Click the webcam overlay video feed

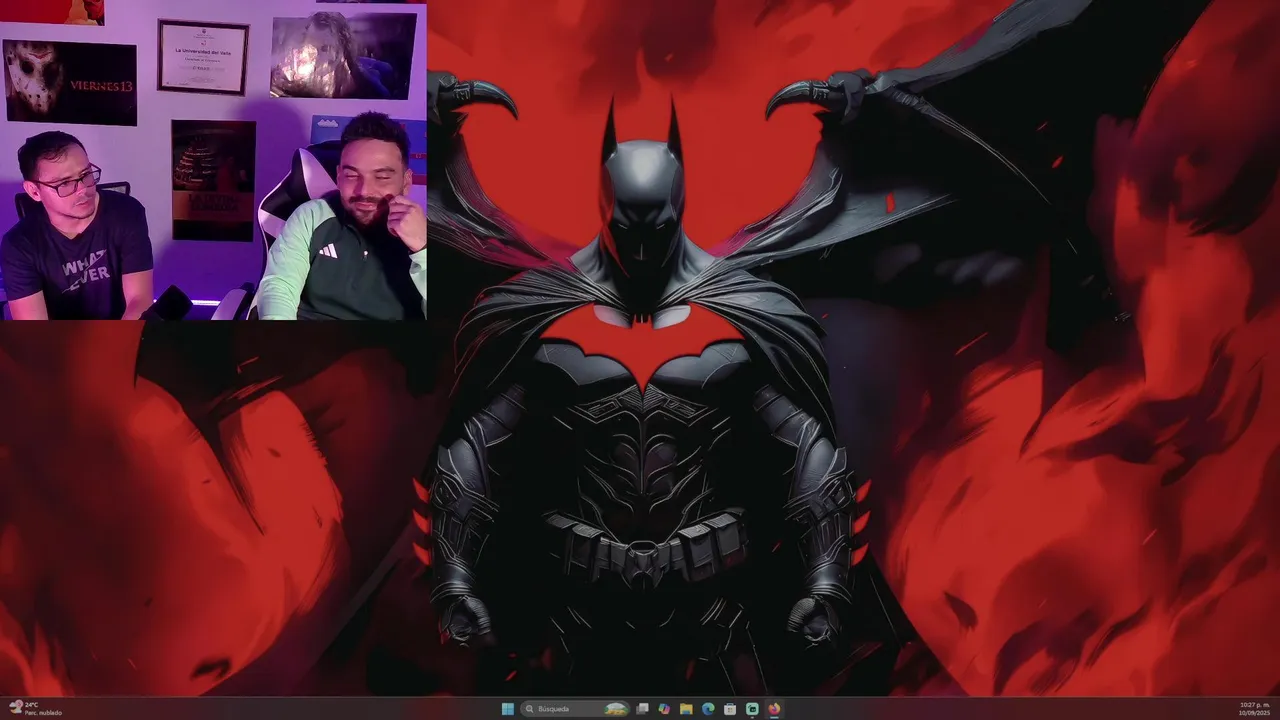[213, 160]
